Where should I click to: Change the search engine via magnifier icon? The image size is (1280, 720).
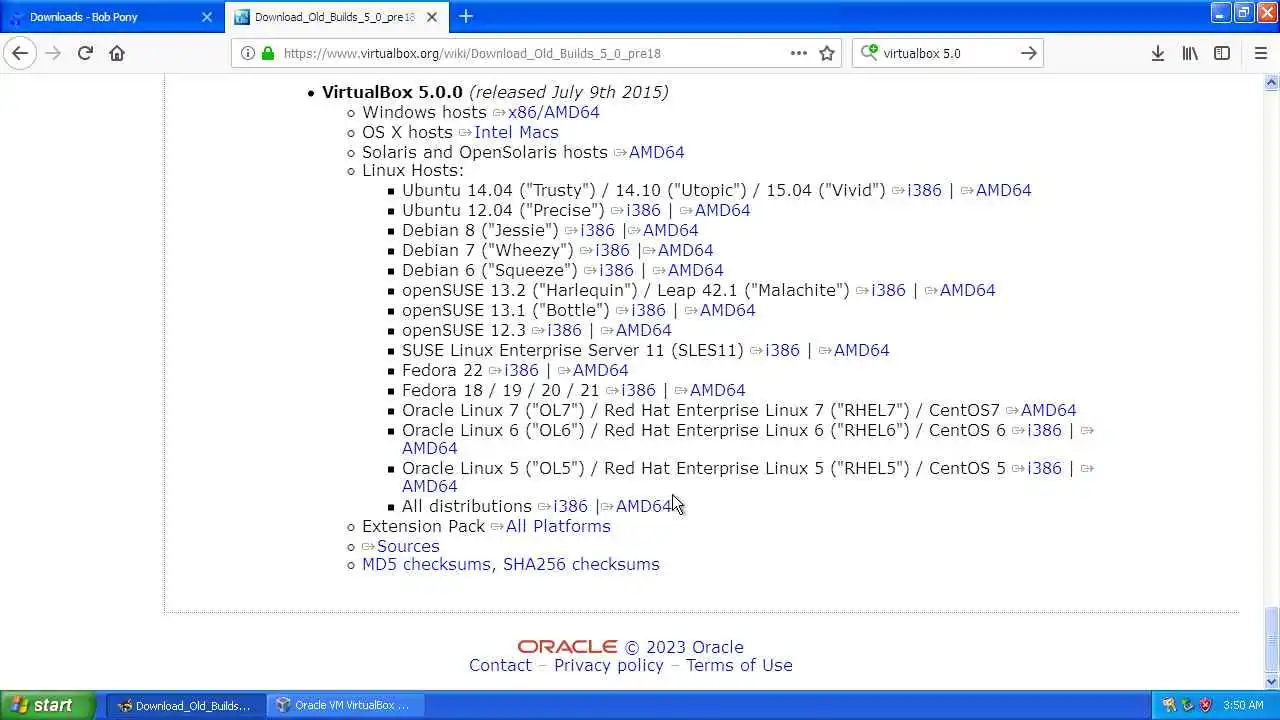(869, 53)
